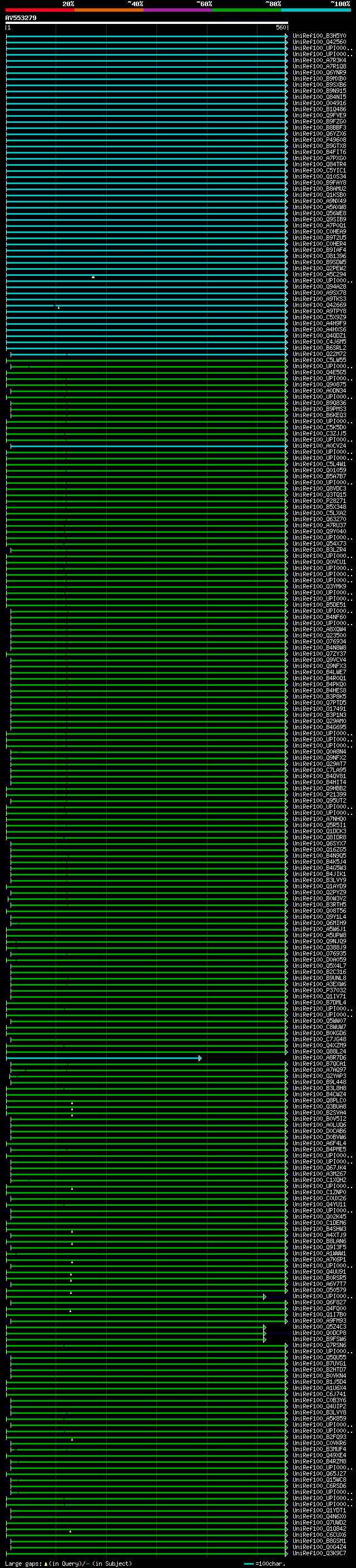Select the UniRef100_P21399 label
The image size is (356, 1568).
point(319,794)
